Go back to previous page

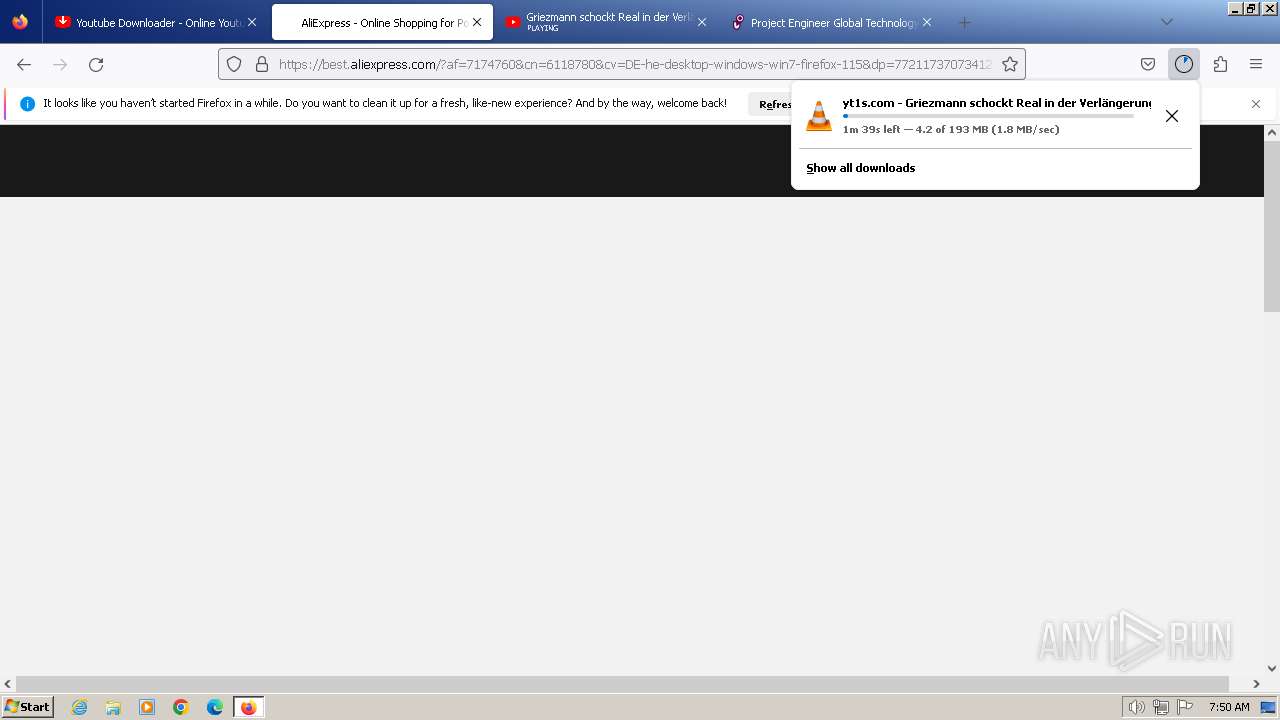point(24,64)
